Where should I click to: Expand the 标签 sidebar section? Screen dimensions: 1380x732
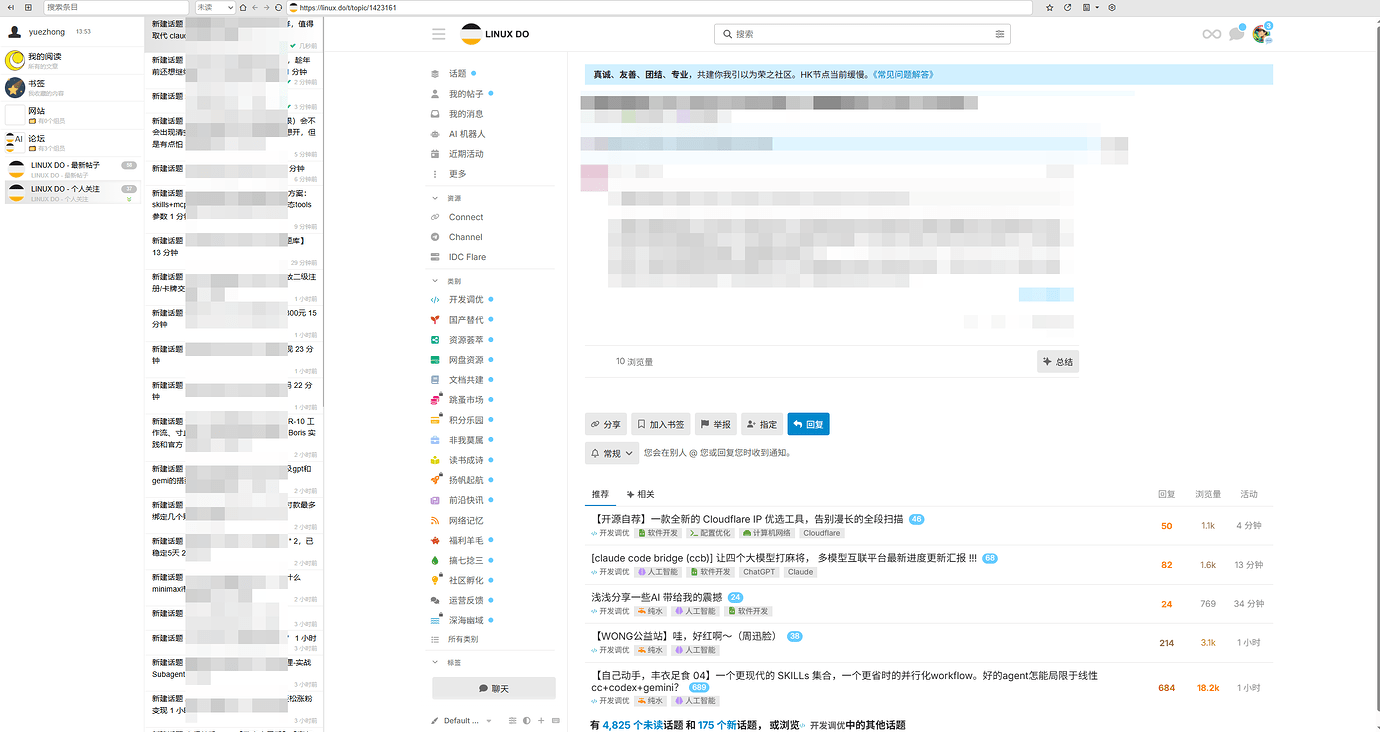click(x=435, y=662)
